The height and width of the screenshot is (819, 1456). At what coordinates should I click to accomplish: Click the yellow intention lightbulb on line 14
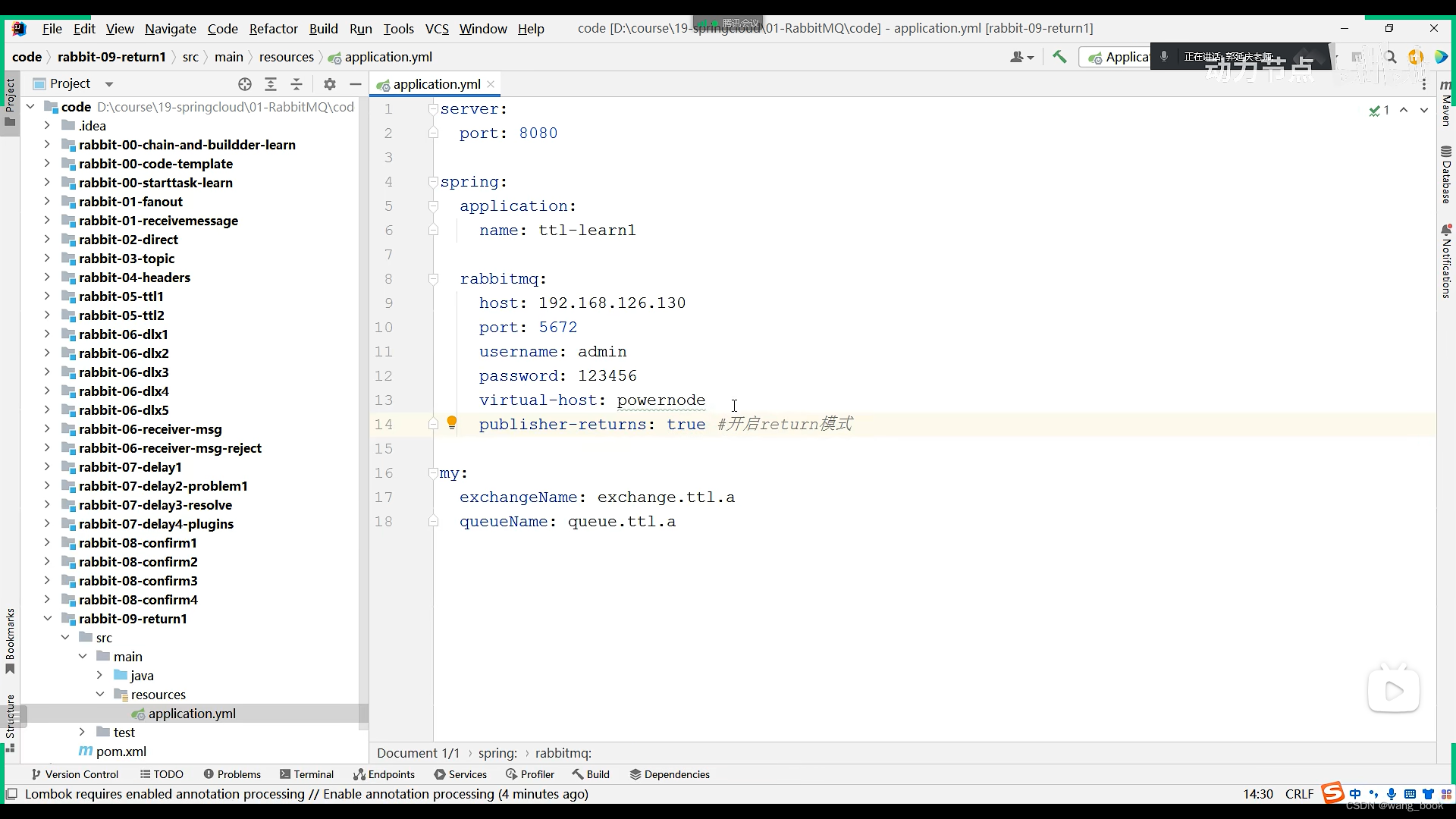(452, 423)
